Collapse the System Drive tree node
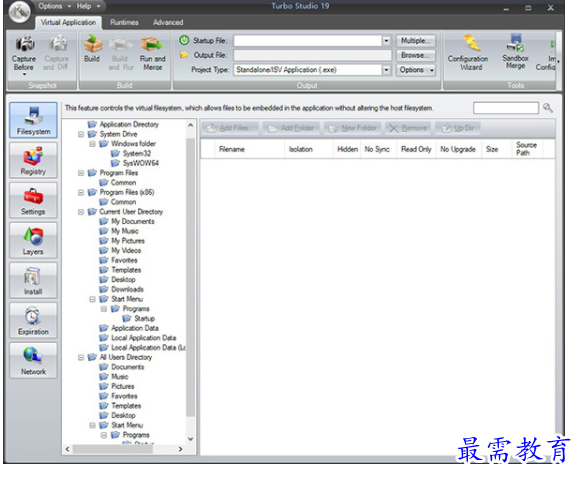 [81, 134]
